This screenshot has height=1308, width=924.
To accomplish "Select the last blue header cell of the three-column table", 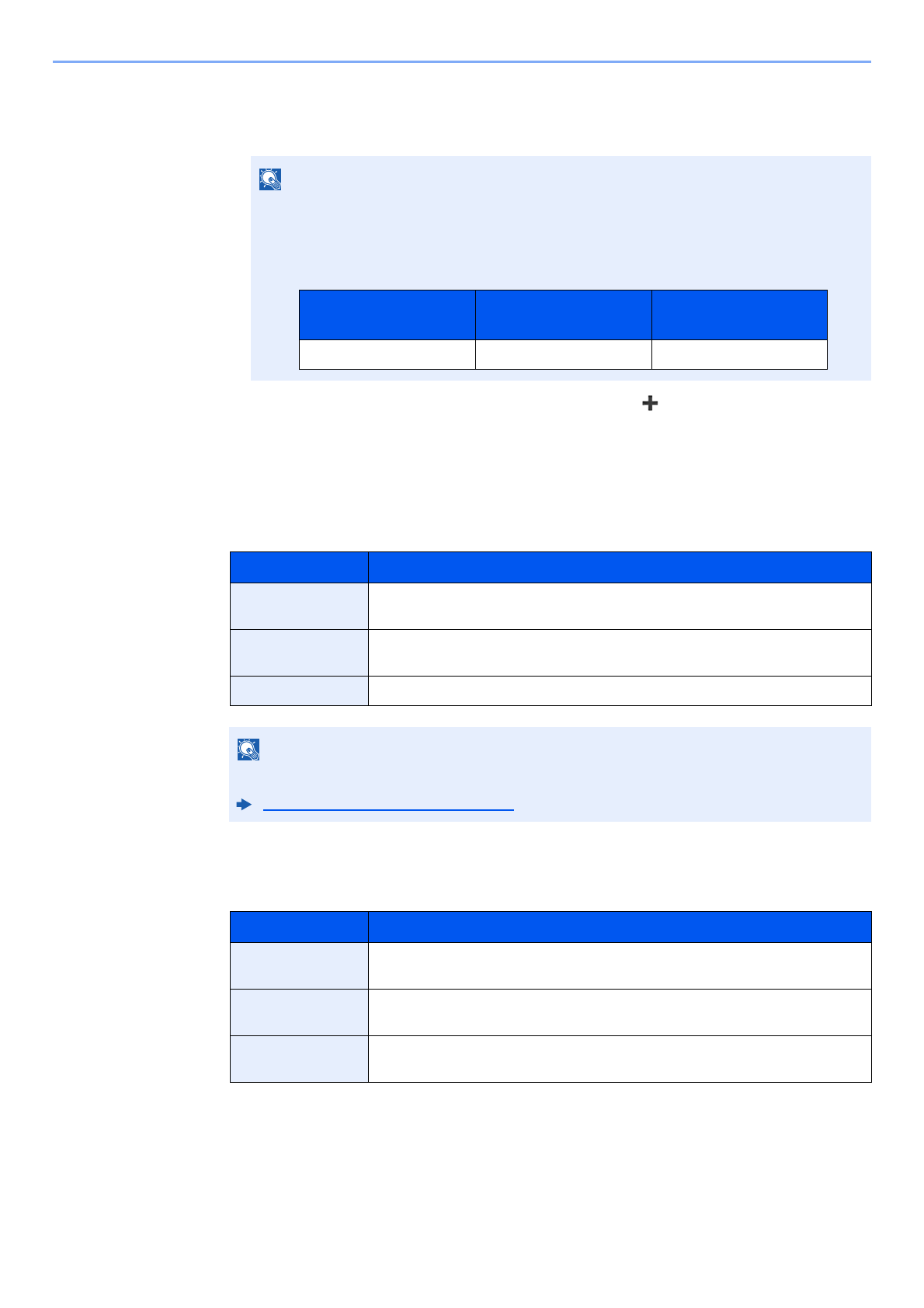I will click(x=739, y=315).
